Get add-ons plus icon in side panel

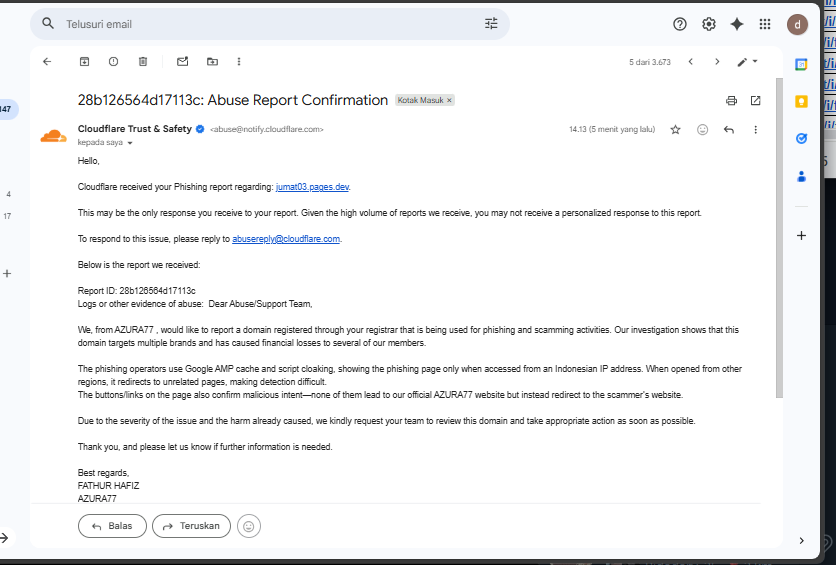click(801, 236)
